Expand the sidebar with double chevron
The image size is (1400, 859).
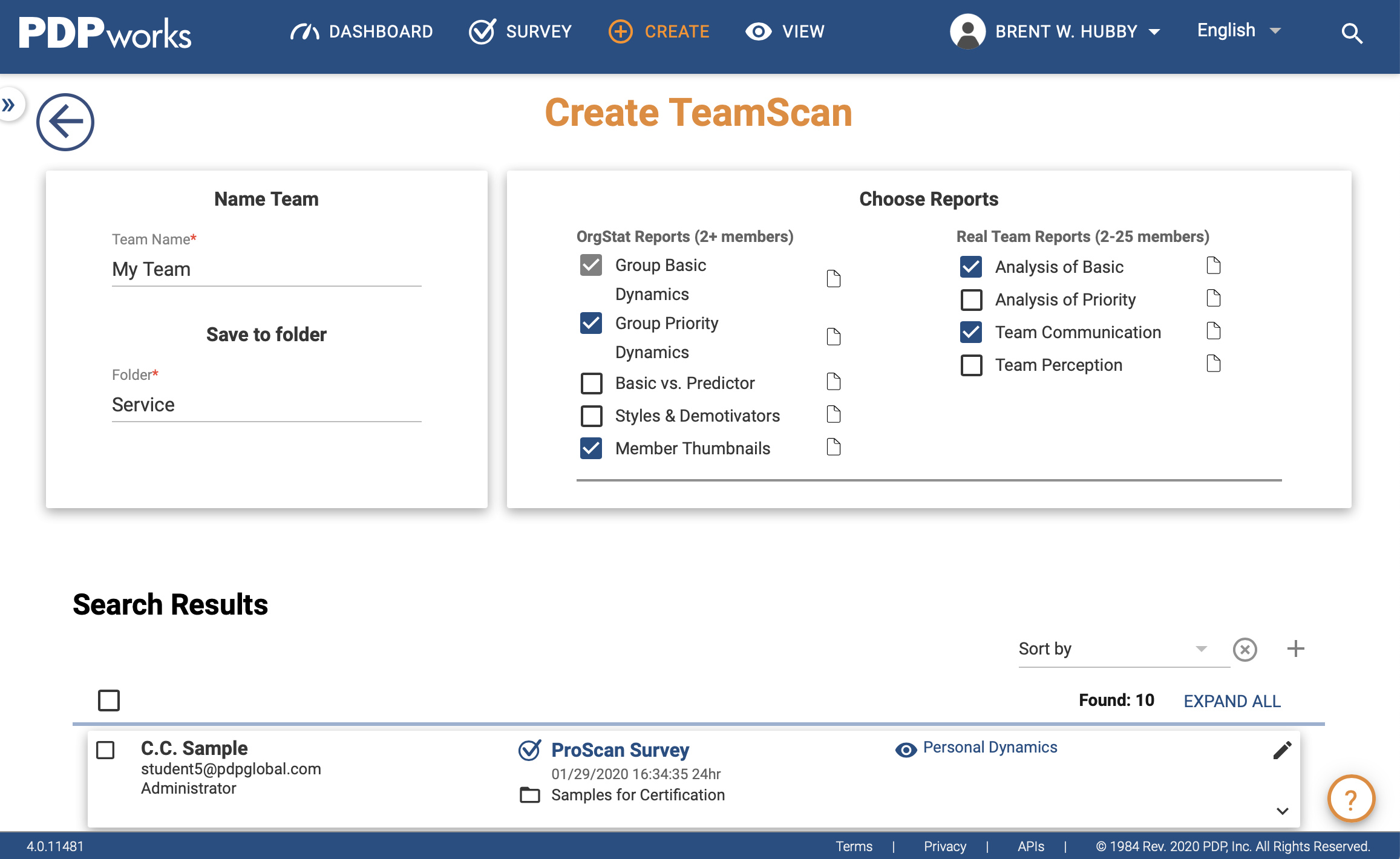[8, 105]
